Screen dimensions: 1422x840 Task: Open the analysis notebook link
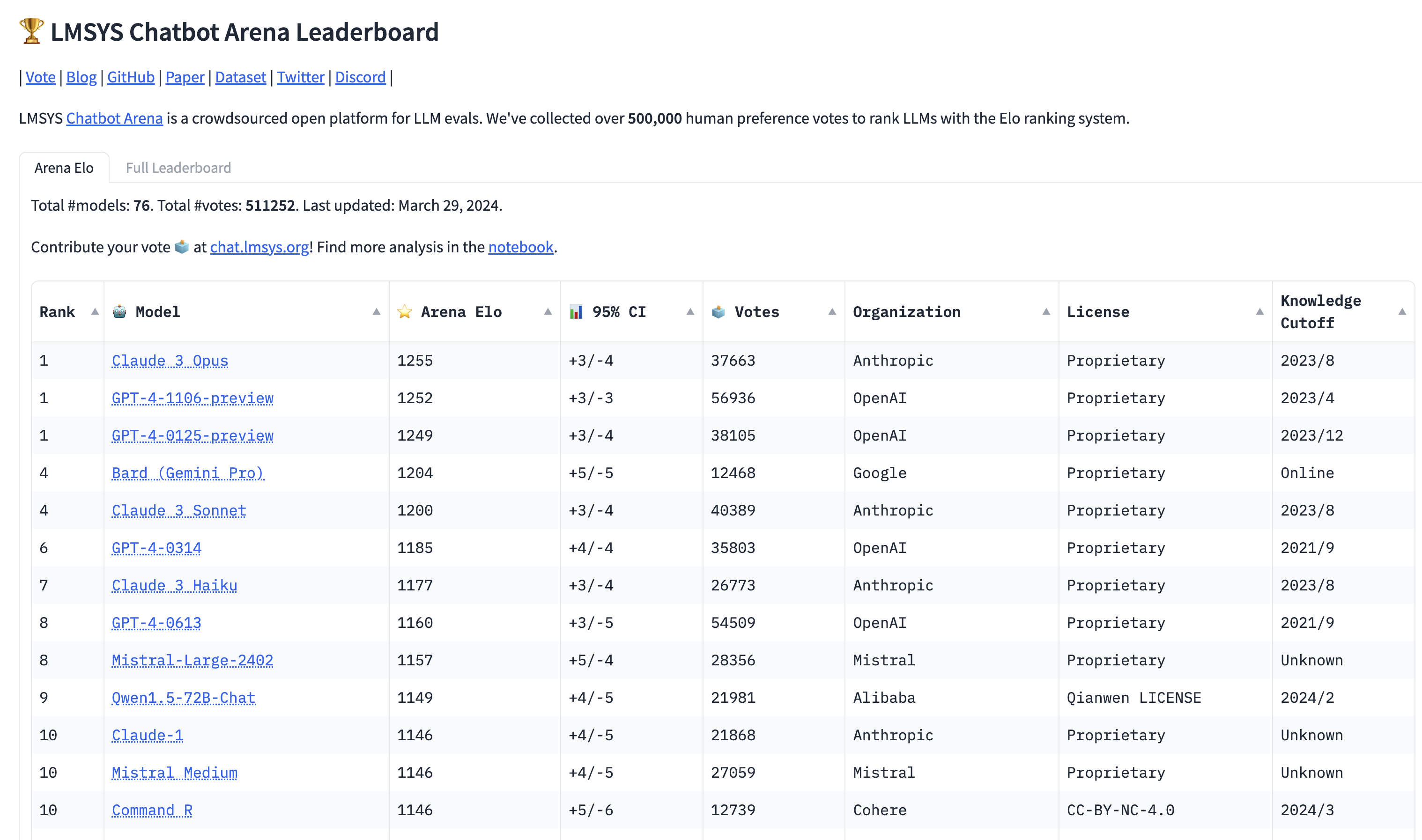tap(520, 247)
